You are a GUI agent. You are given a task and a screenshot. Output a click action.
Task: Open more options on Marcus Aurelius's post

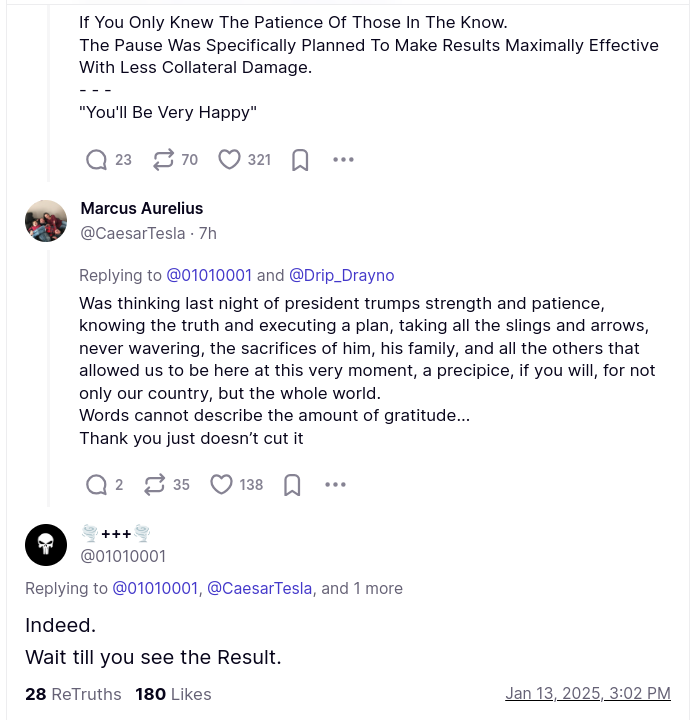[x=335, y=485]
